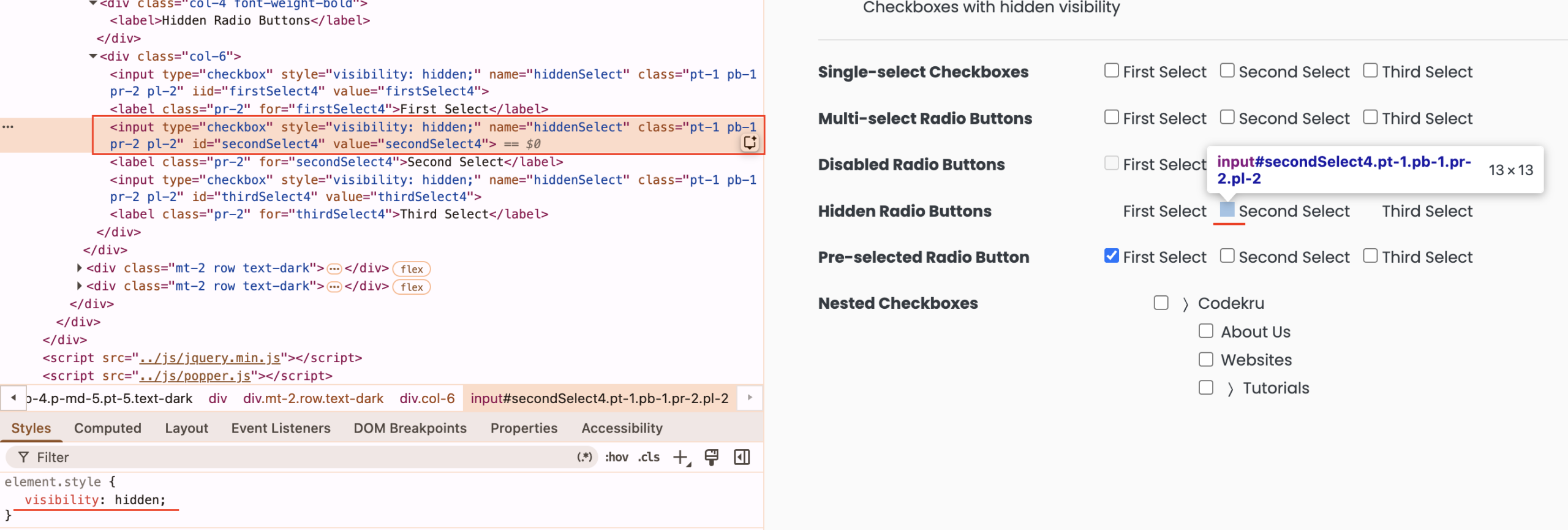
Task: Click the filter funnel icon in Styles
Action: (x=23, y=457)
